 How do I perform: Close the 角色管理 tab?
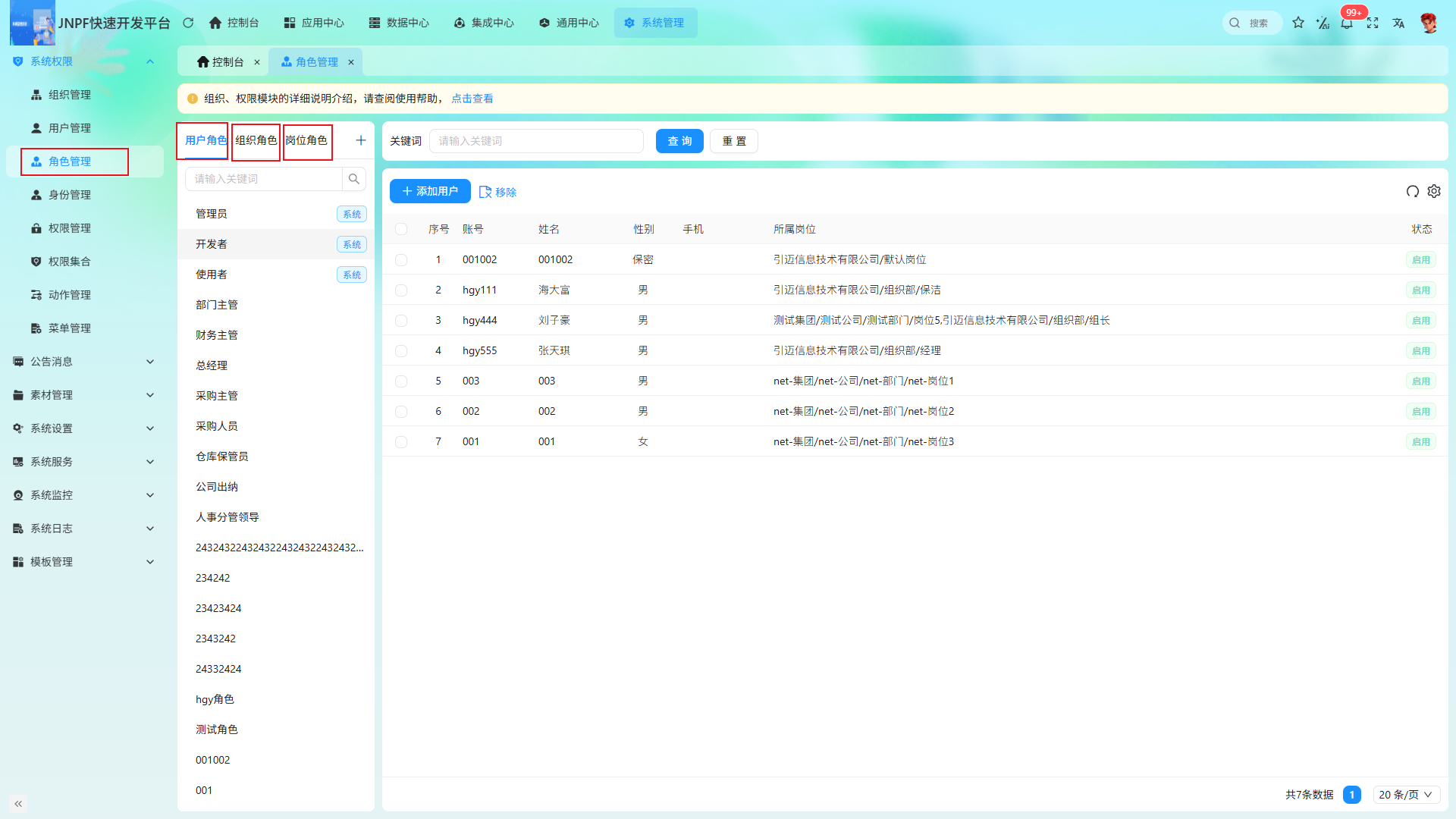pyautogui.click(x=351, y=62)
